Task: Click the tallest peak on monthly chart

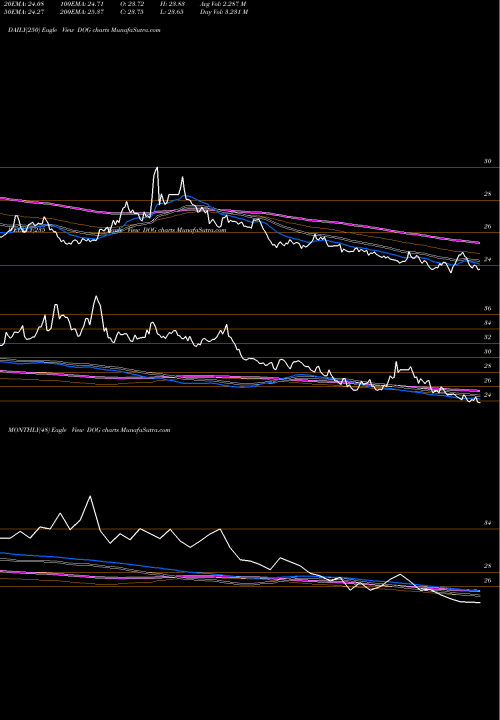Action: coord(90,497)
